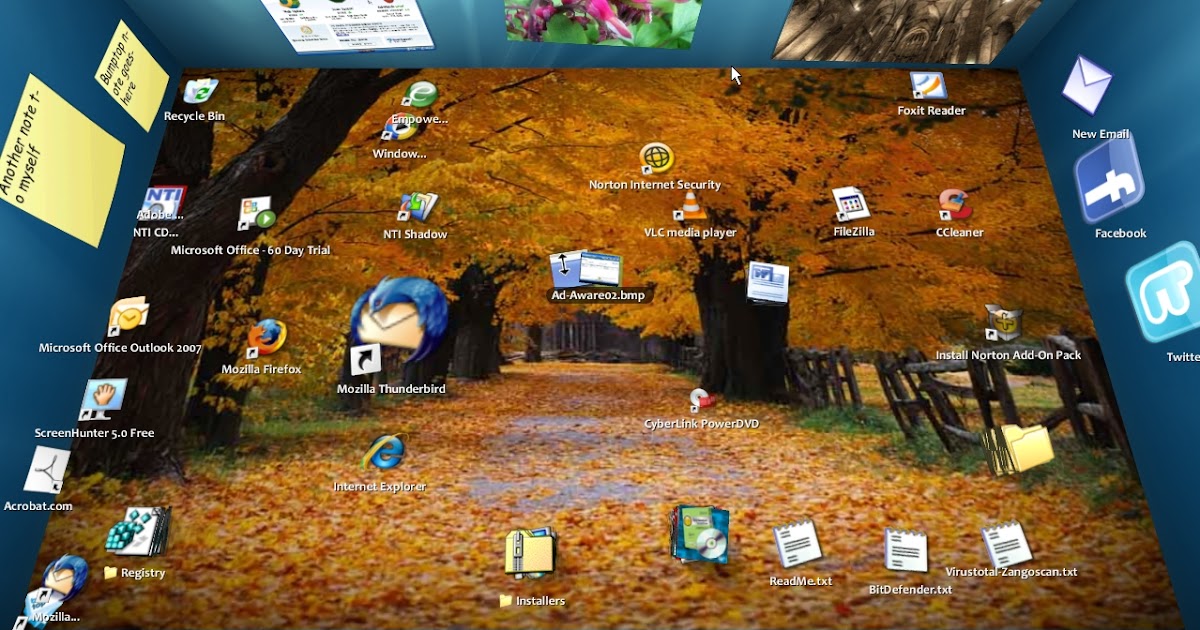The height and width of the screenshot is (630, 1200).
Task: Open the Virustotal-Zangoscan.txt file
Action: (1006, 545)
